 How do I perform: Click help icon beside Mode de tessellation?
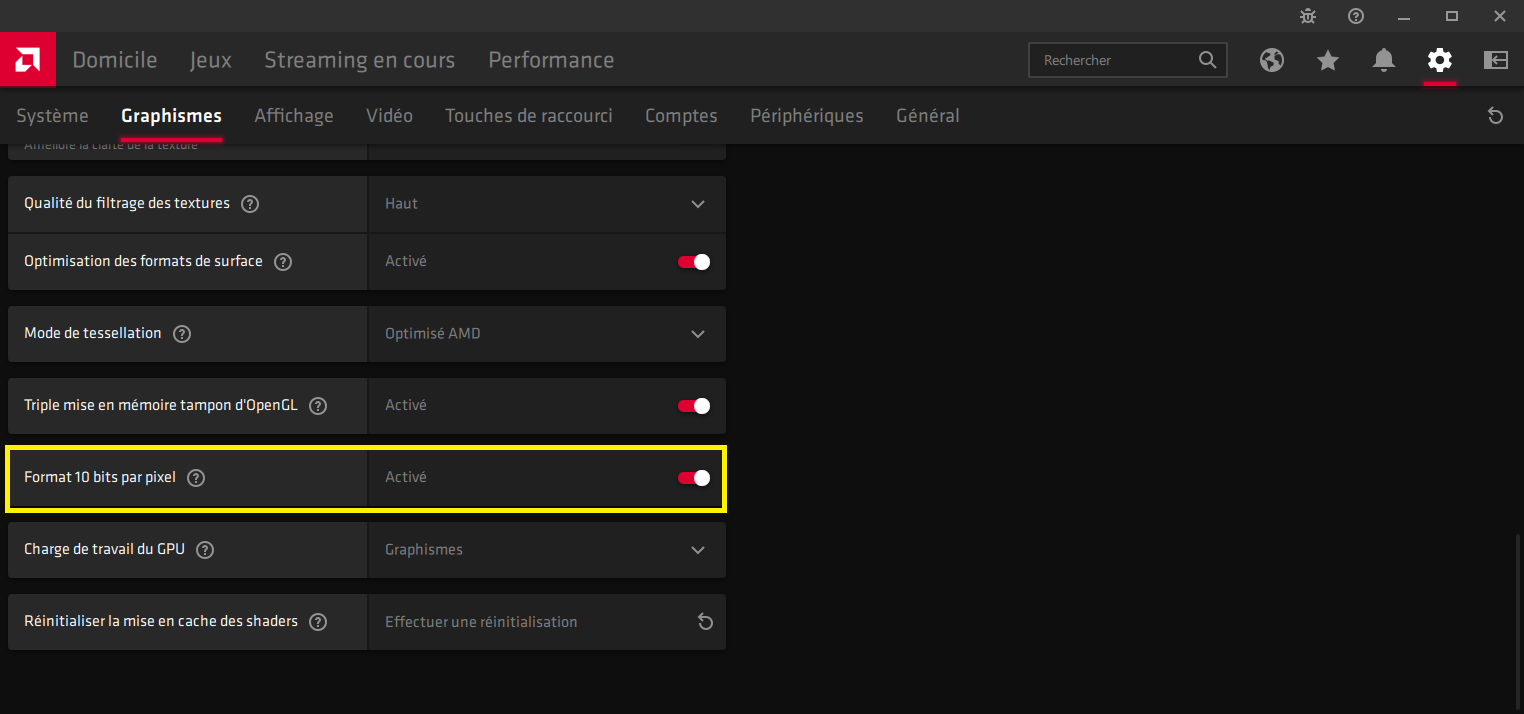[x=182, y=334]
